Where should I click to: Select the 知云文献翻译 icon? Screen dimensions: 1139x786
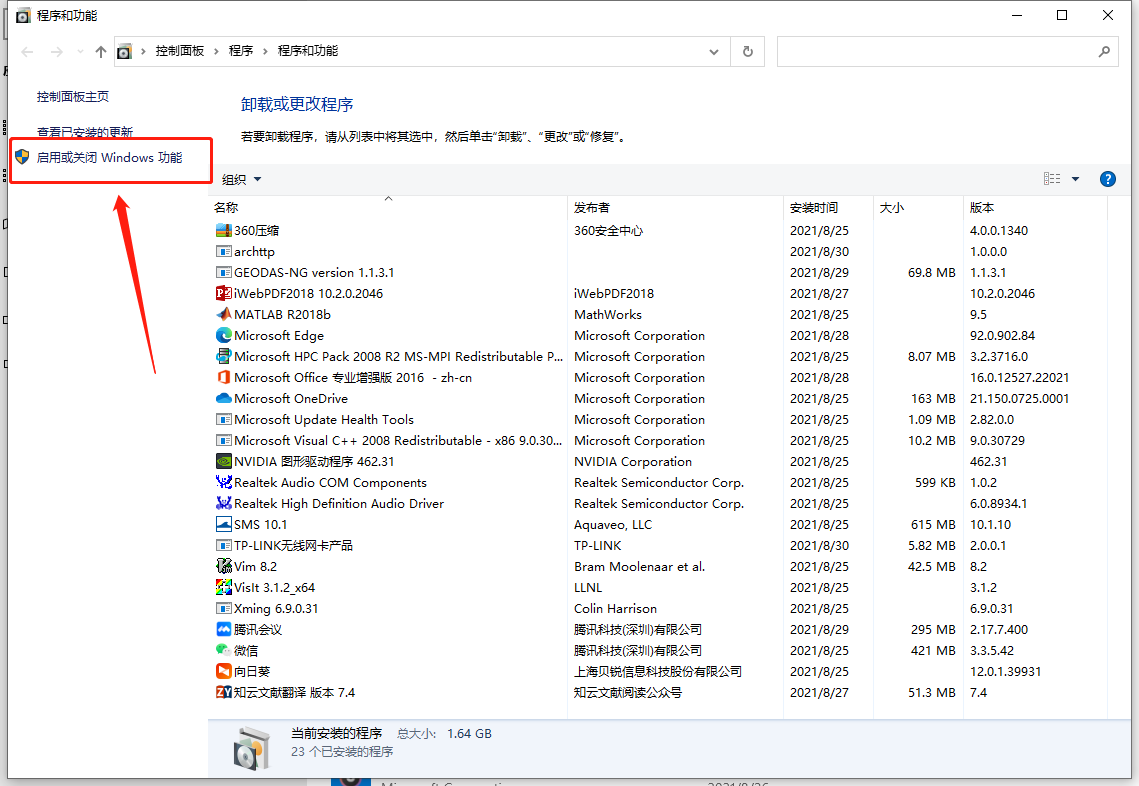pyautogui.click(x=224, y=692)
